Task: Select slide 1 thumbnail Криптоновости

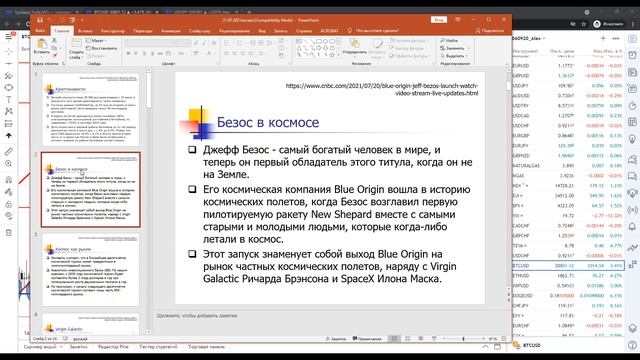Action: point(91,109)
